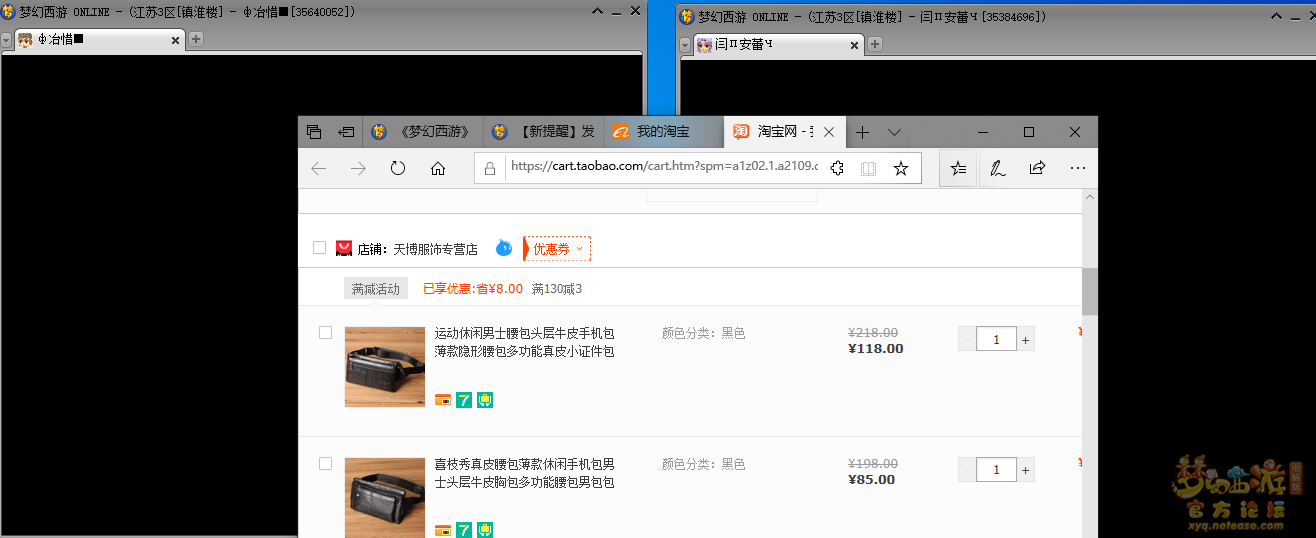Open the 运动休闲 waist bag thumbnail
Viewport: 1316px width, 538px height.
coord(385,367)
